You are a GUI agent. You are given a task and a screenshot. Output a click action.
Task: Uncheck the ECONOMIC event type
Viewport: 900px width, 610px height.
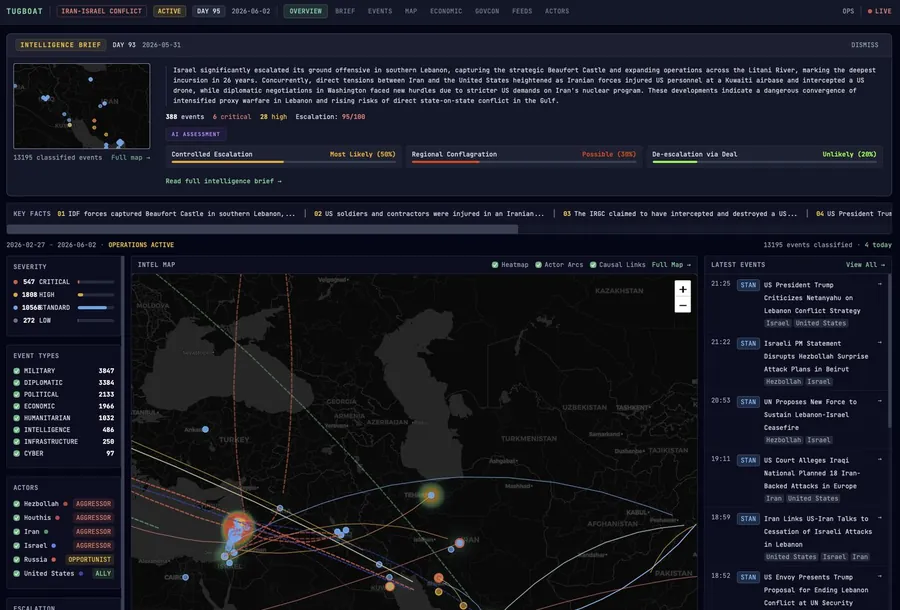click(x=17, y=406)
